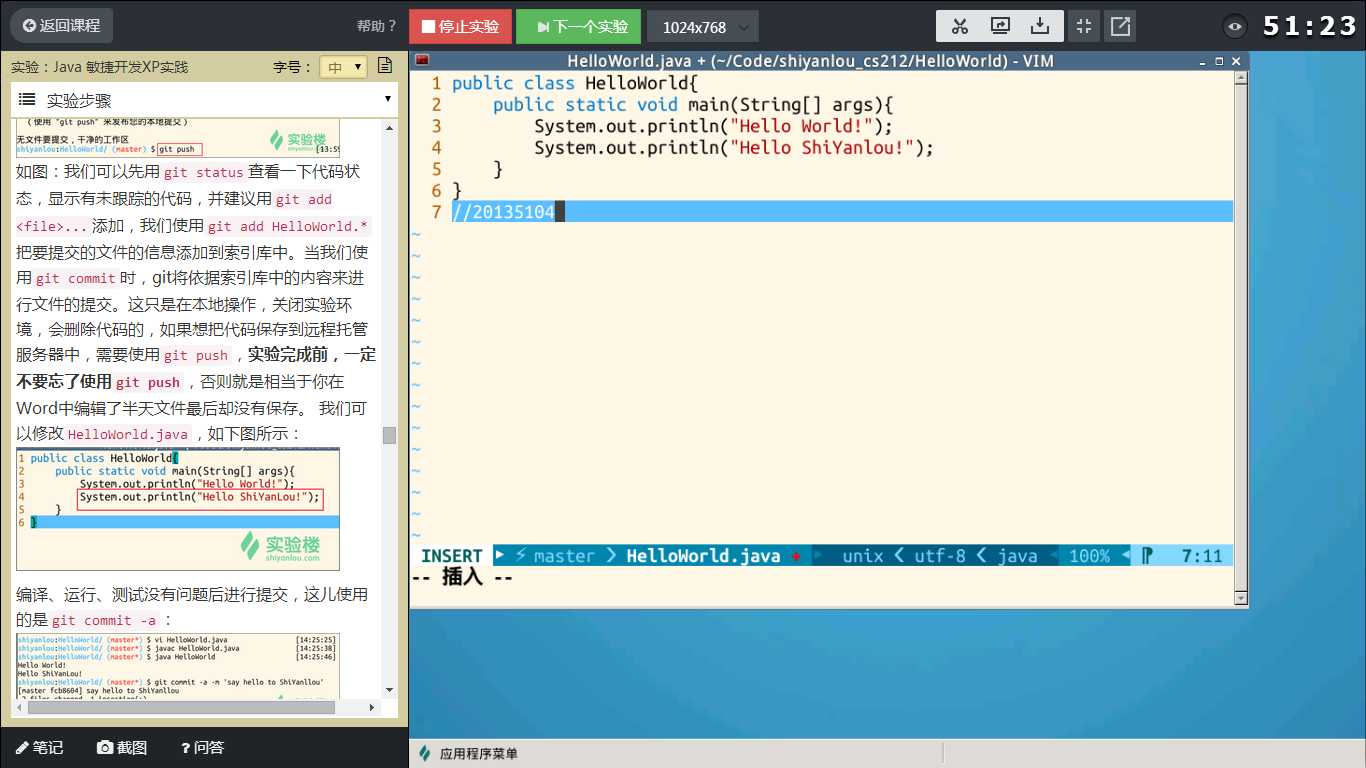This screenshot has height=768, width=1366.
Task: Click the line 2 main method declaration
Action: pyautogui.click(x=693, y=104)
